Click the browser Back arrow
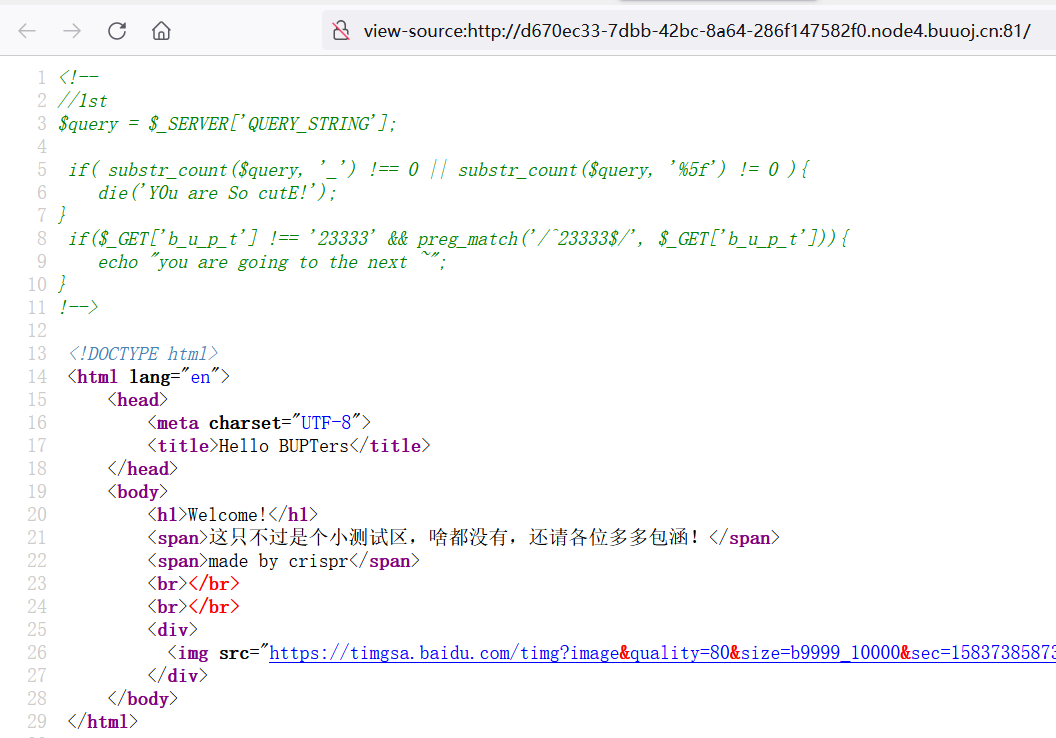 [27, 31]
